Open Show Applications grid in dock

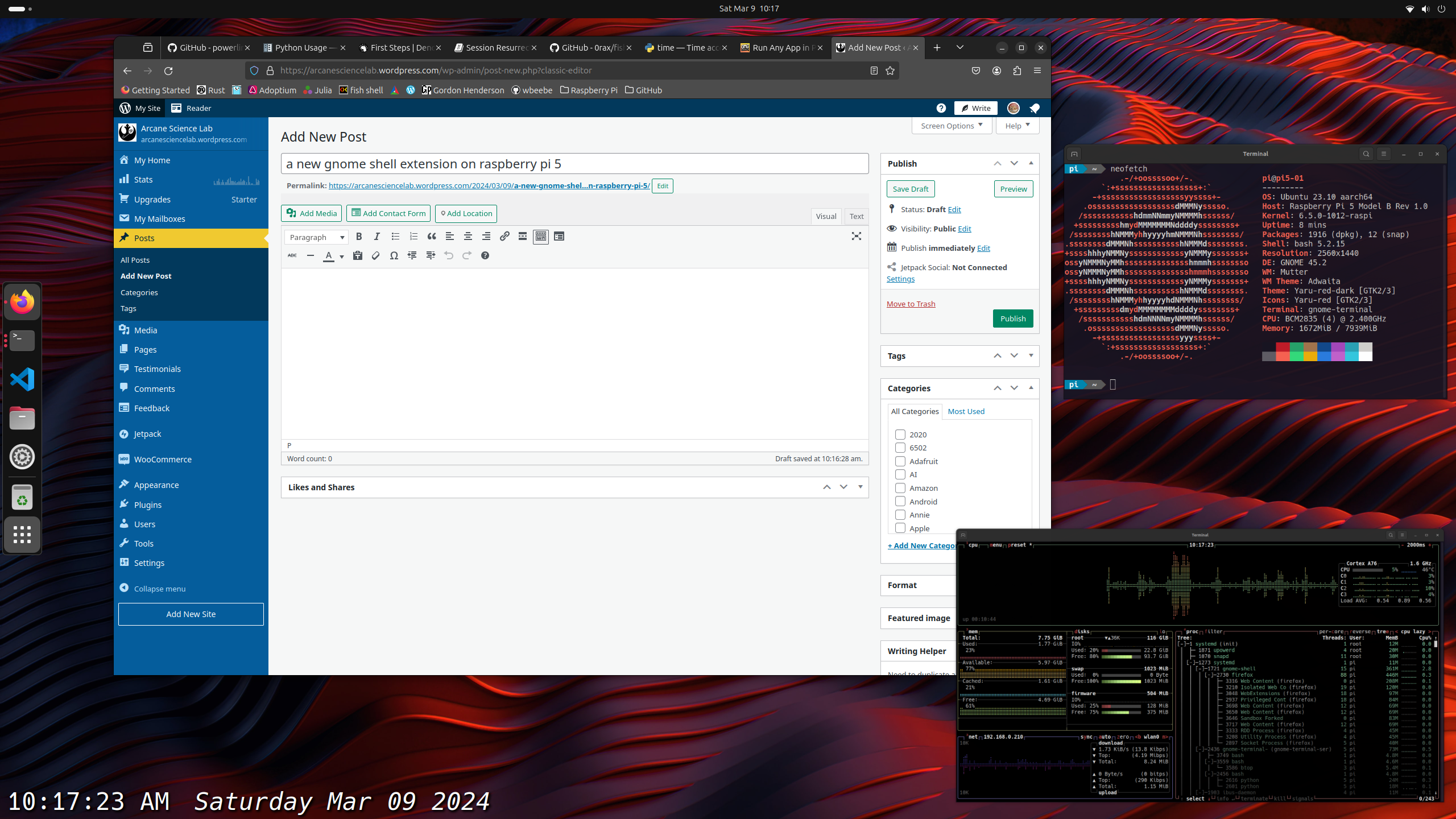pos(22,535)
